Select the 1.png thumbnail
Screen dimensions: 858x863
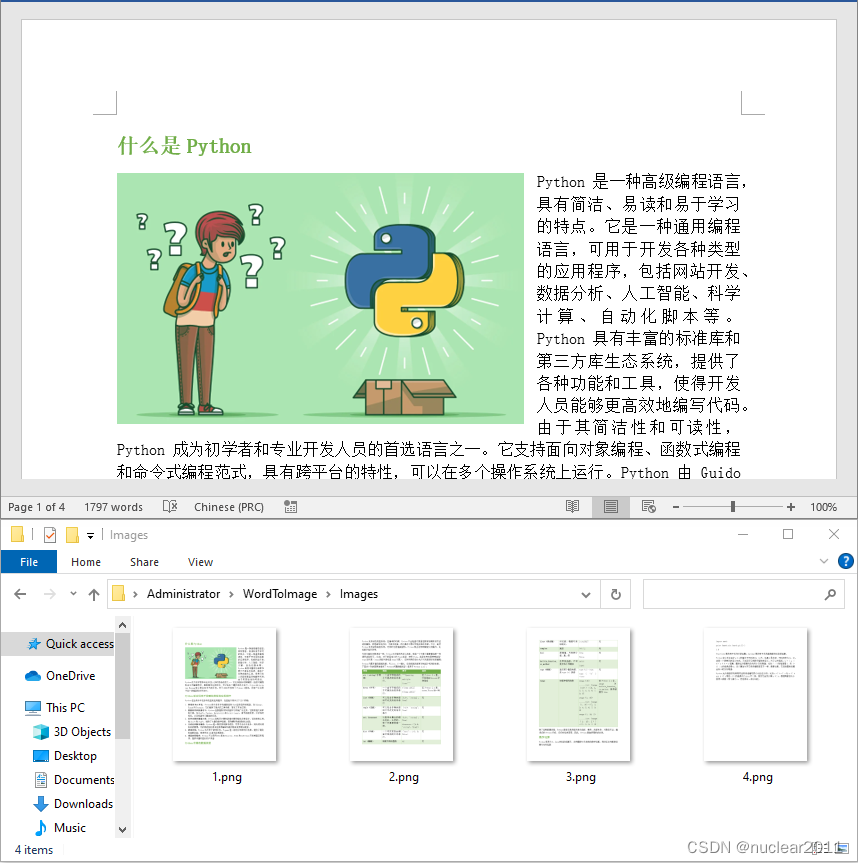point(225,695)
